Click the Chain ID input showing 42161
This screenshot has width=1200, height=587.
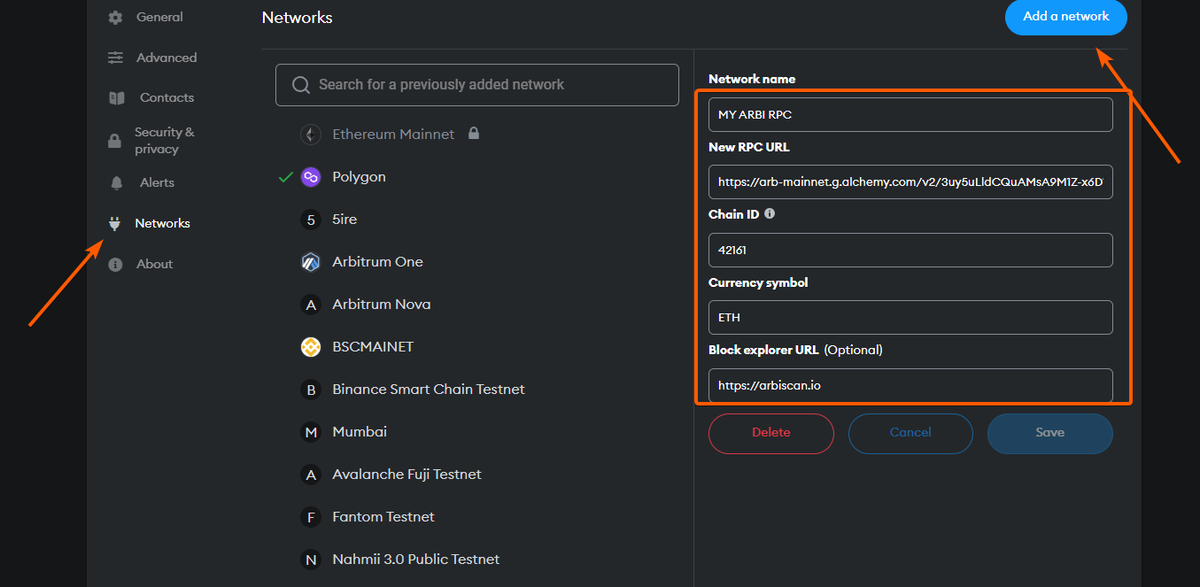(910, 250)
